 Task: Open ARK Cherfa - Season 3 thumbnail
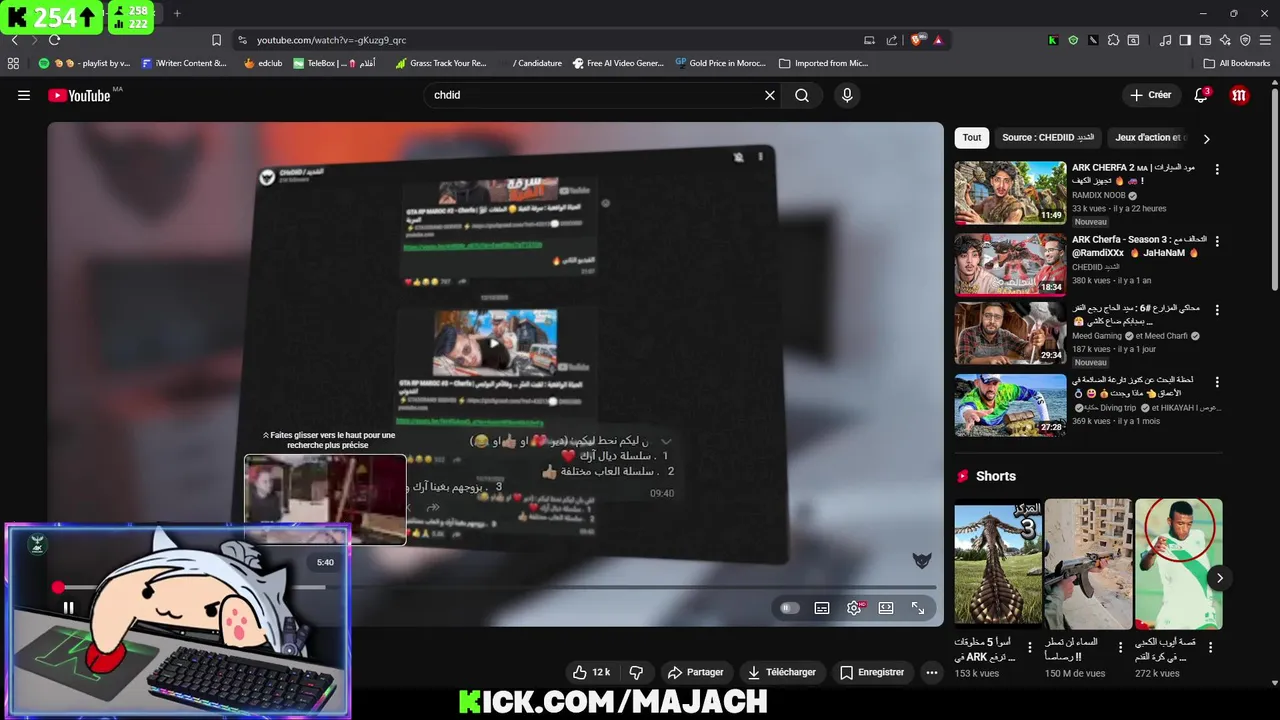coord(1010,265)
